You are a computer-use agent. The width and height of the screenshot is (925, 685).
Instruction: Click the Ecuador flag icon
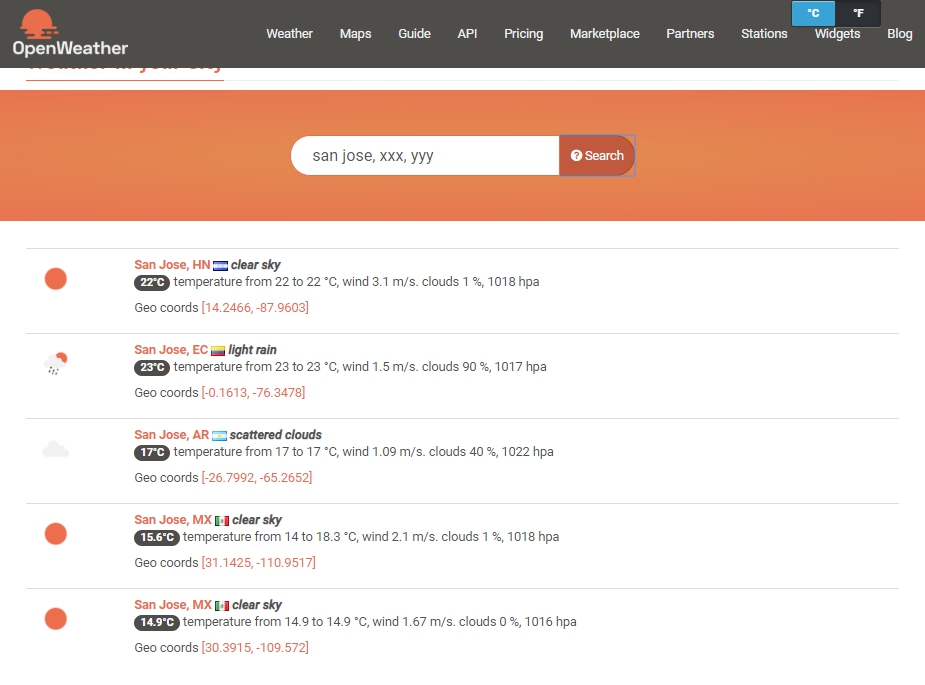218,351
